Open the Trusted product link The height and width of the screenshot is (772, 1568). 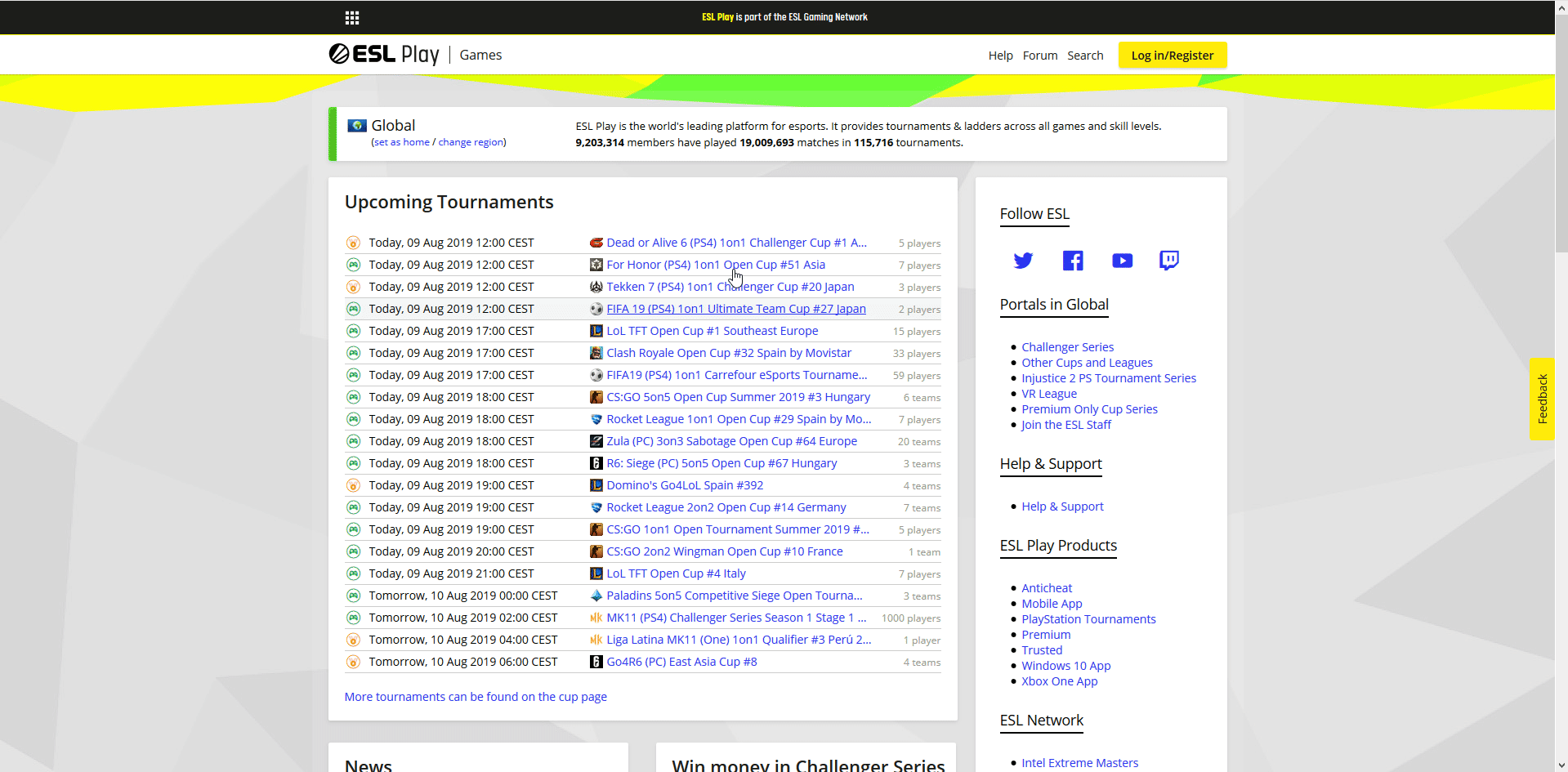[1042, 650]
